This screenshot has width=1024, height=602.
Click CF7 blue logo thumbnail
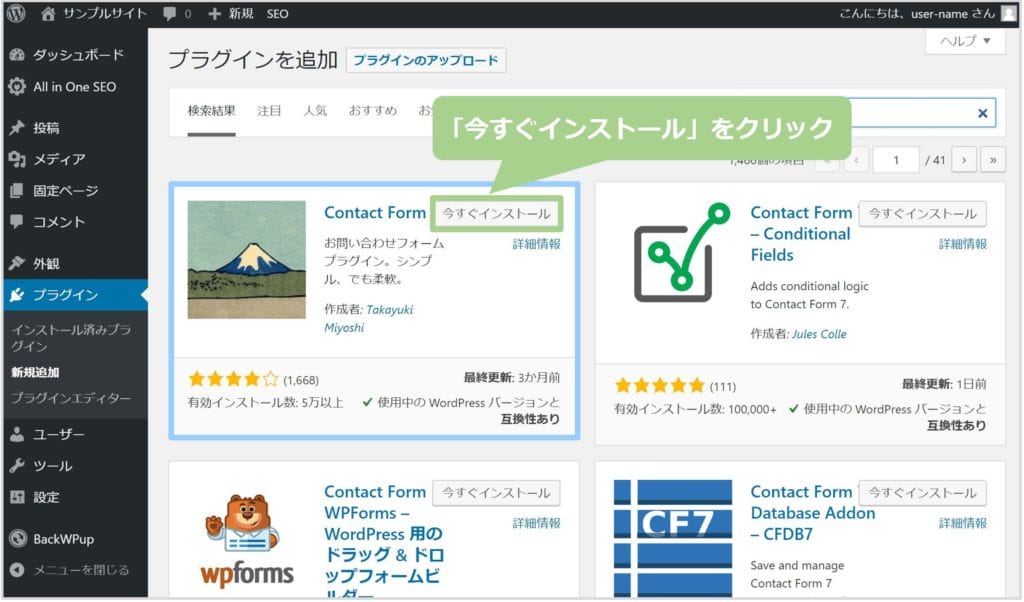(673, 539)
